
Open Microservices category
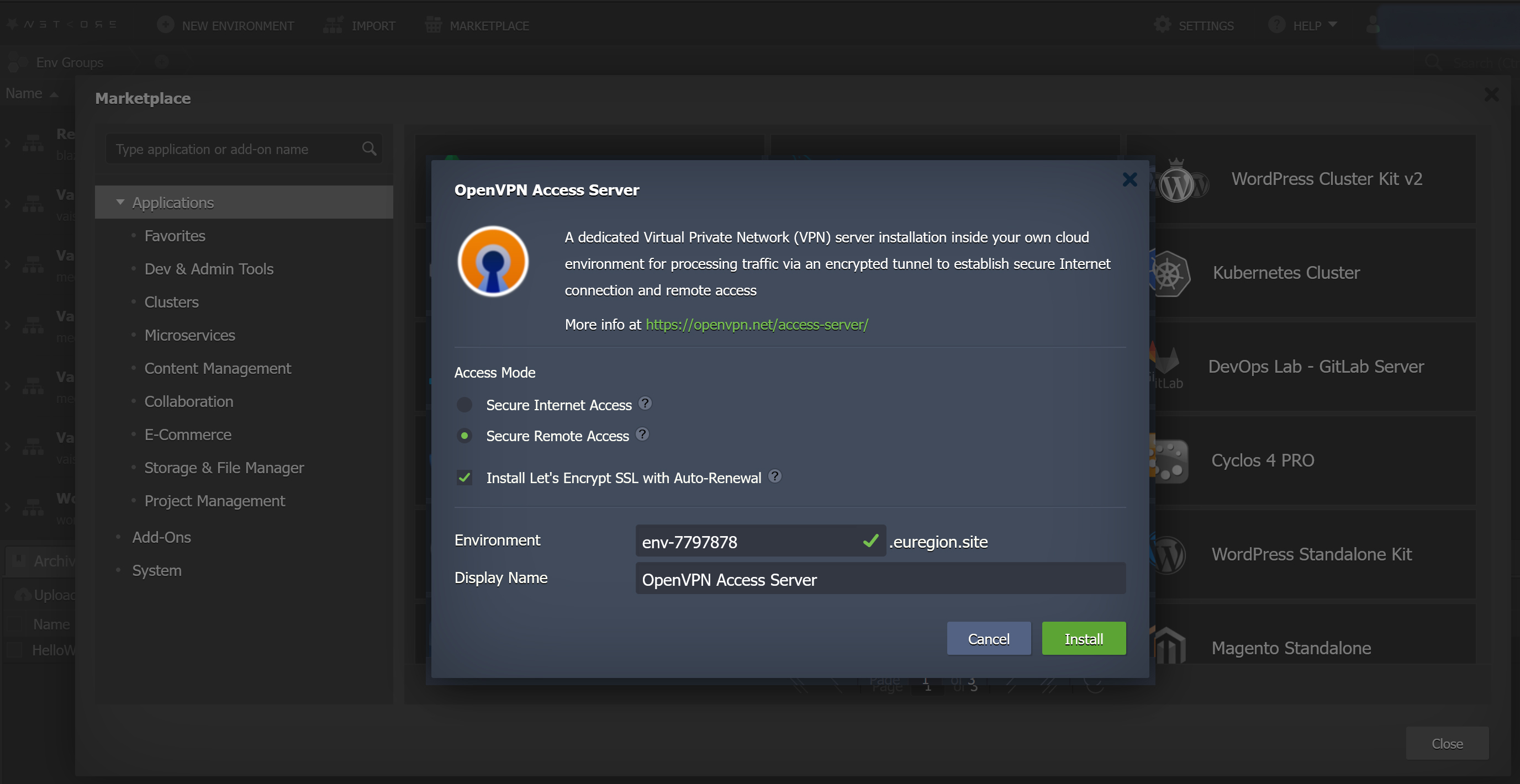(x=190, y=335)
